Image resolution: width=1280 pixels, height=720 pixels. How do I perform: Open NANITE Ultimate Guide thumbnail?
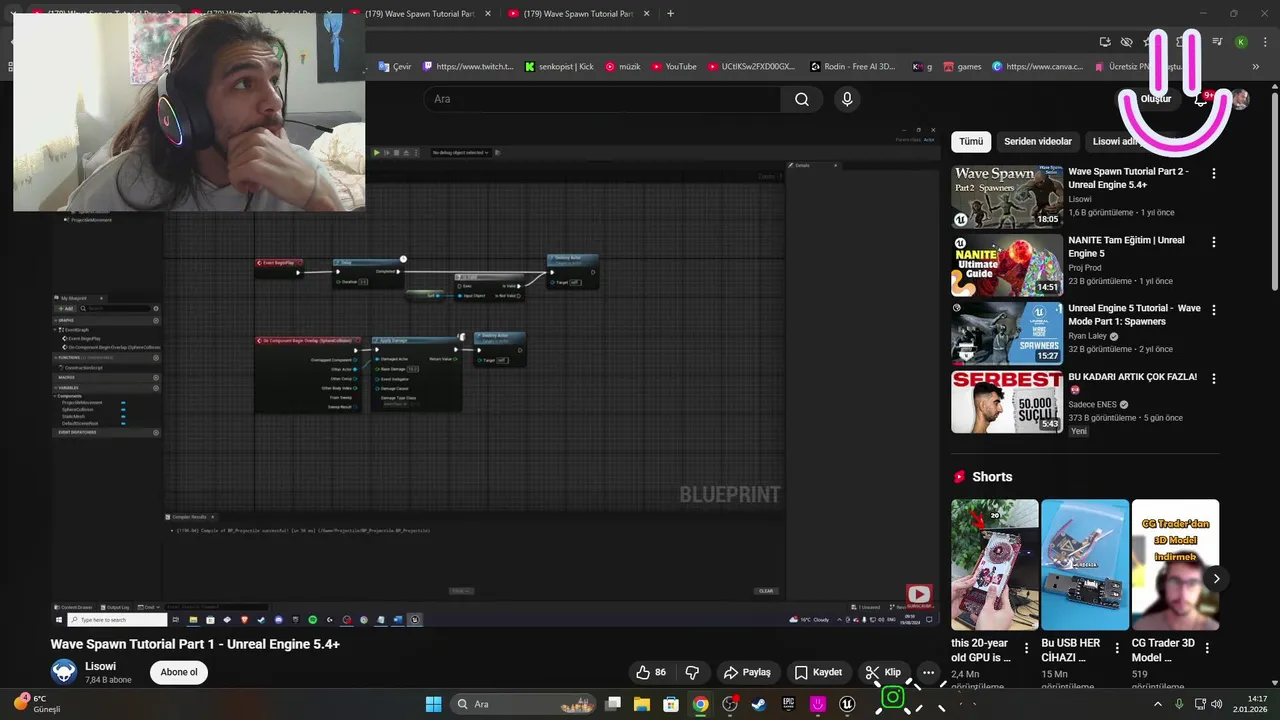[1007, 265]
